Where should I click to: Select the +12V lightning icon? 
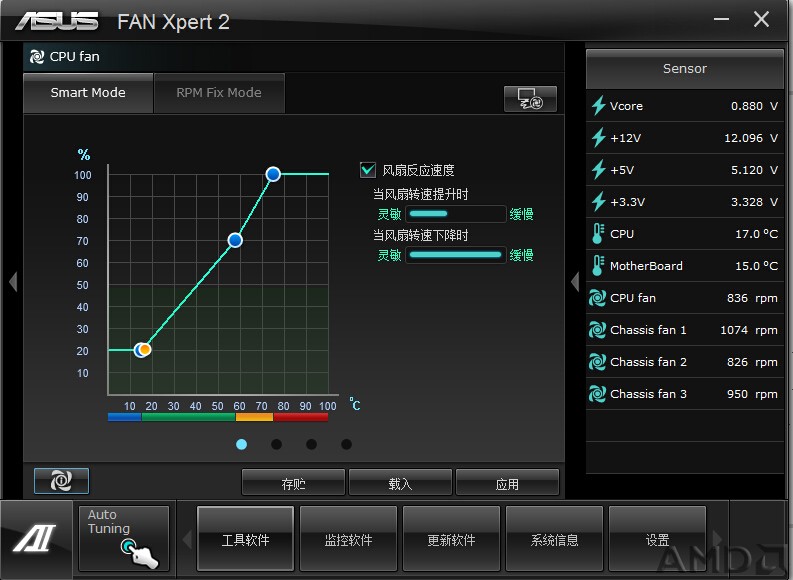(598, 138)
